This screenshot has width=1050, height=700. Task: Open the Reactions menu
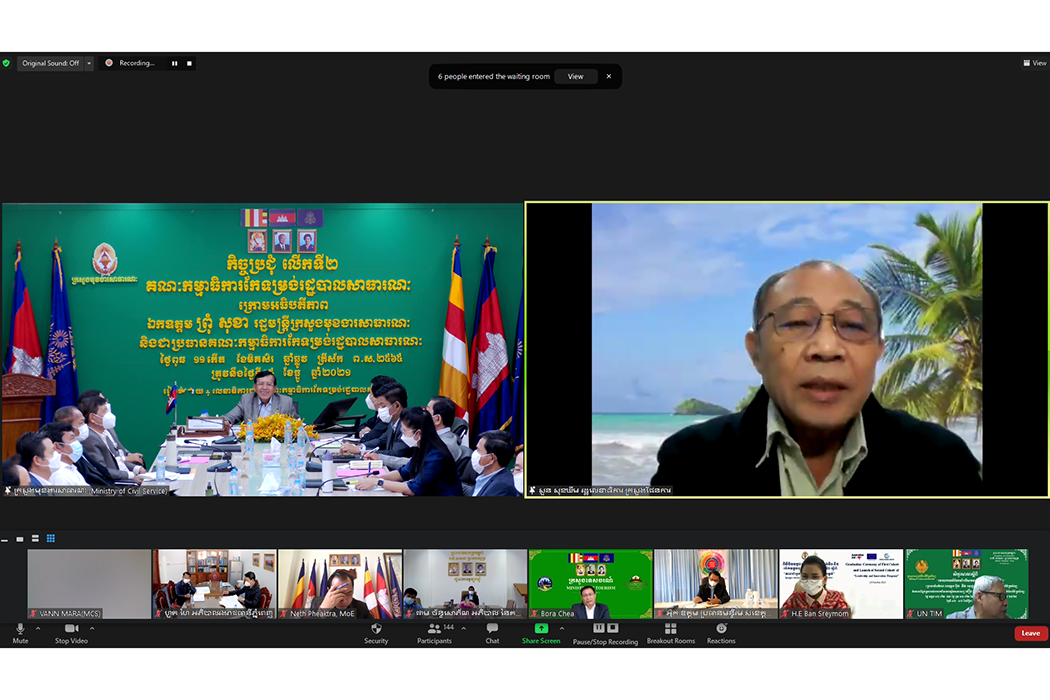coord(721,629)
